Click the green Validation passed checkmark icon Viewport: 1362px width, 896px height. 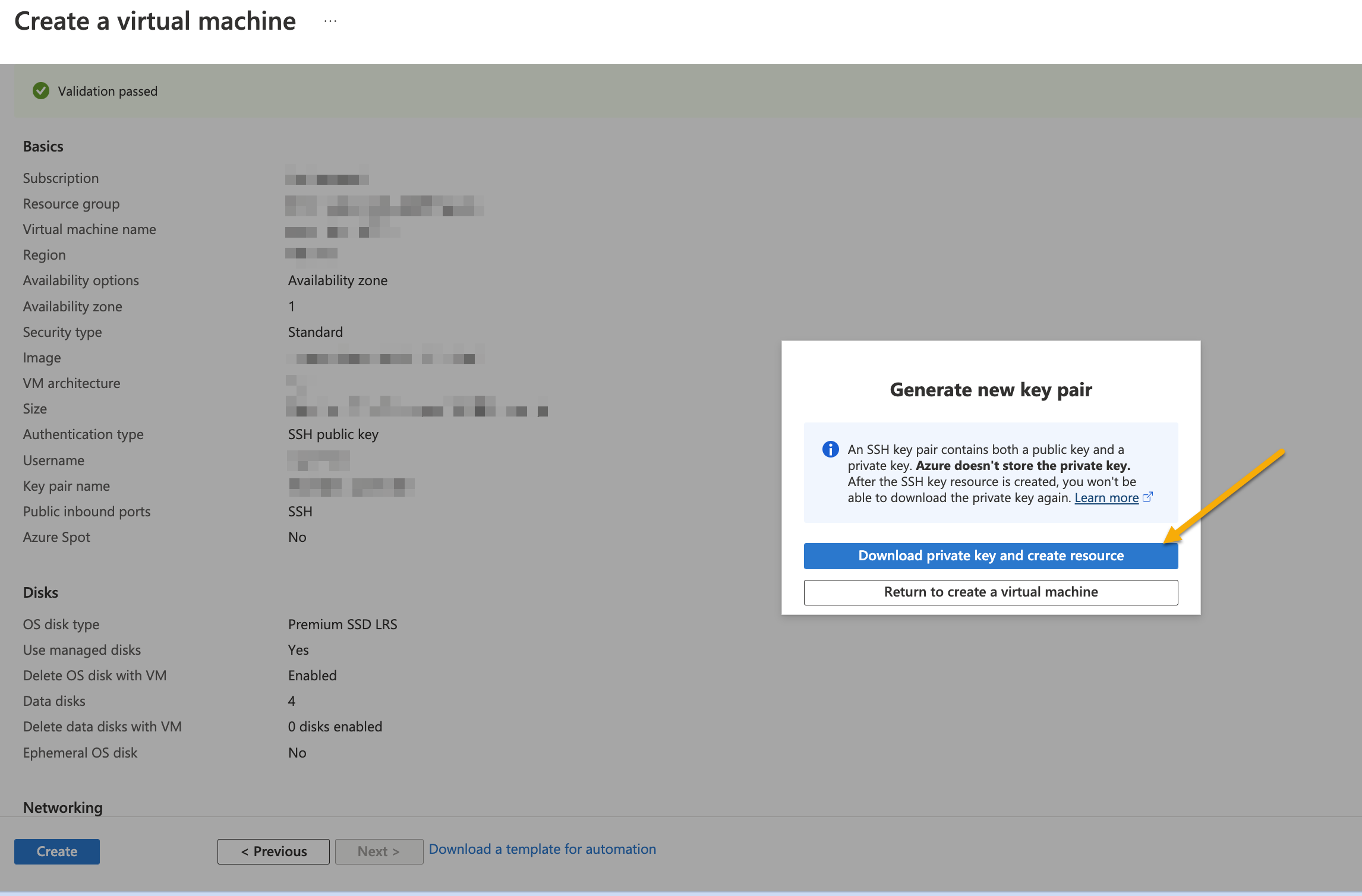[x=41, y=91]
